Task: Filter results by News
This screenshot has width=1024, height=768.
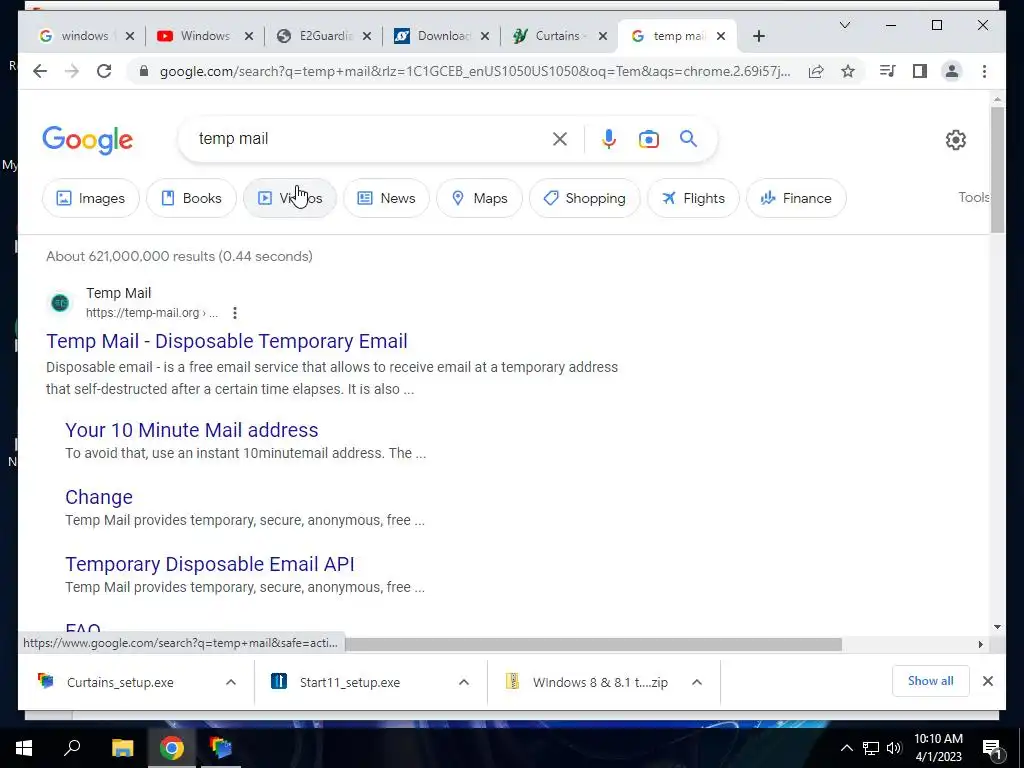Action: pyautogui.click(x=387, y=198)
